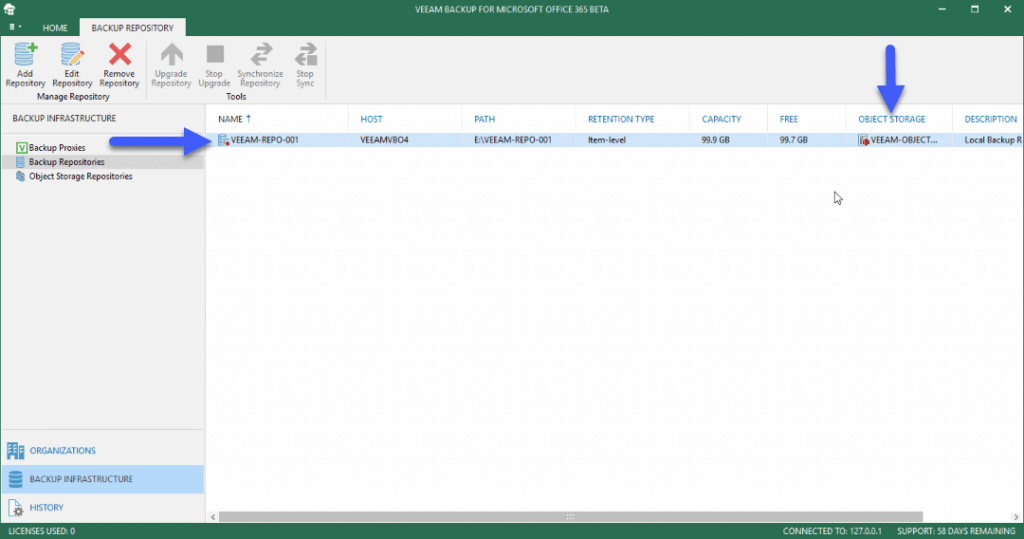Click the Stop Upgrade square icon
The height and width of the screenshot is (539, 1024).
pos(215,54)
